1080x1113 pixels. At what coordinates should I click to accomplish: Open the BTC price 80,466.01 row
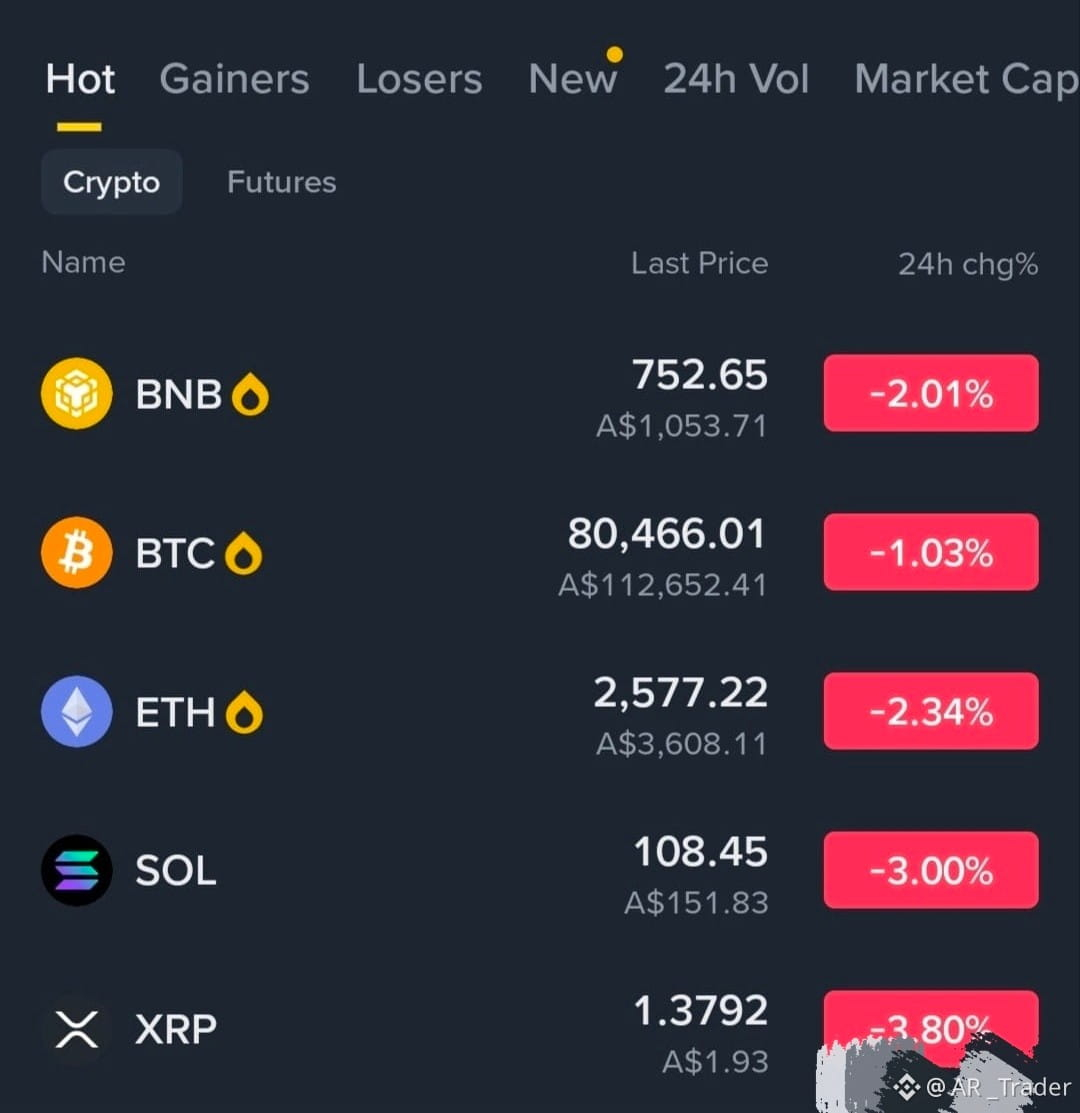coord(540,552)
